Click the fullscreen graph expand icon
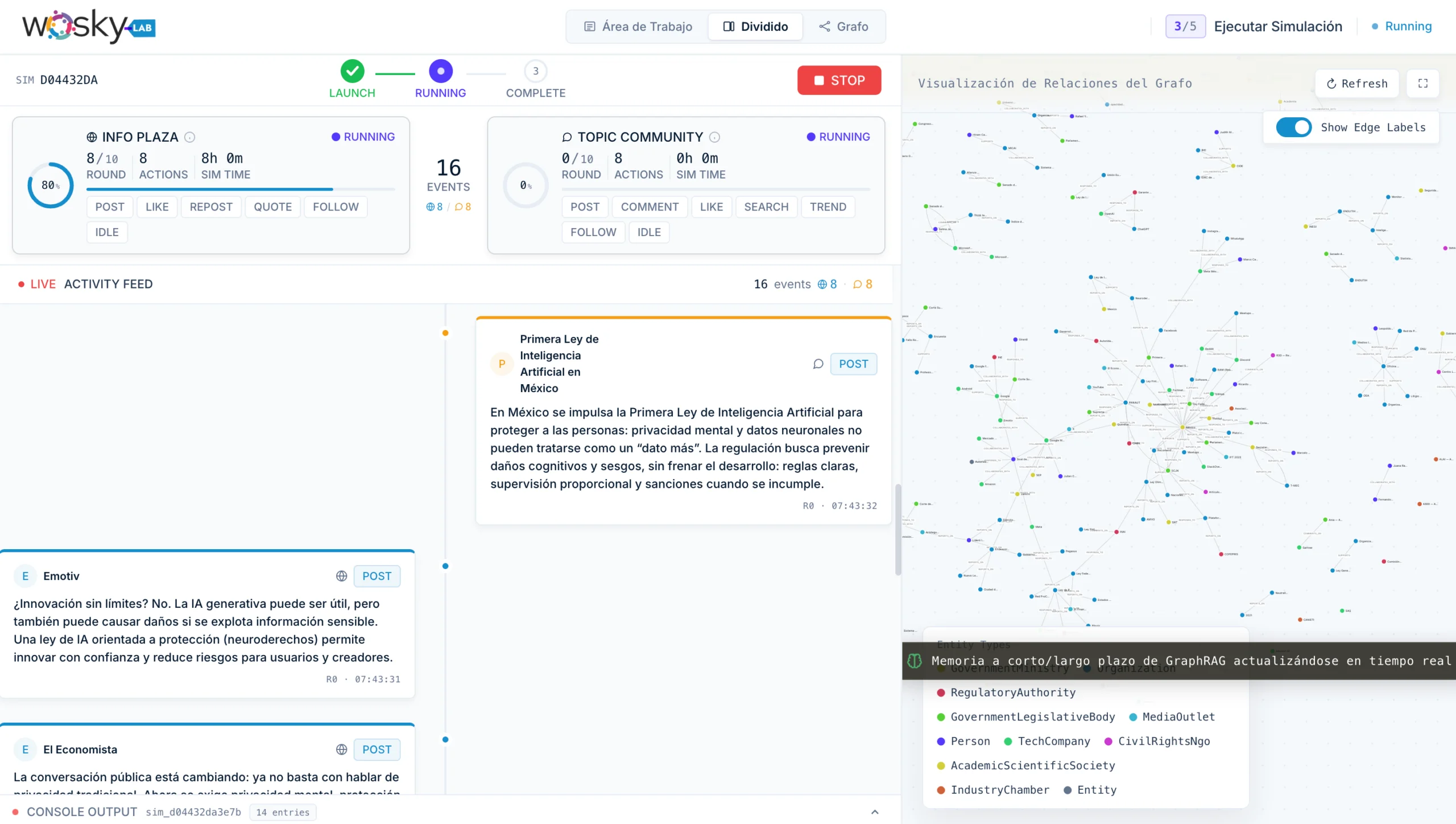The width and height of the screenshot is (1456, 824). [1422, 84]
